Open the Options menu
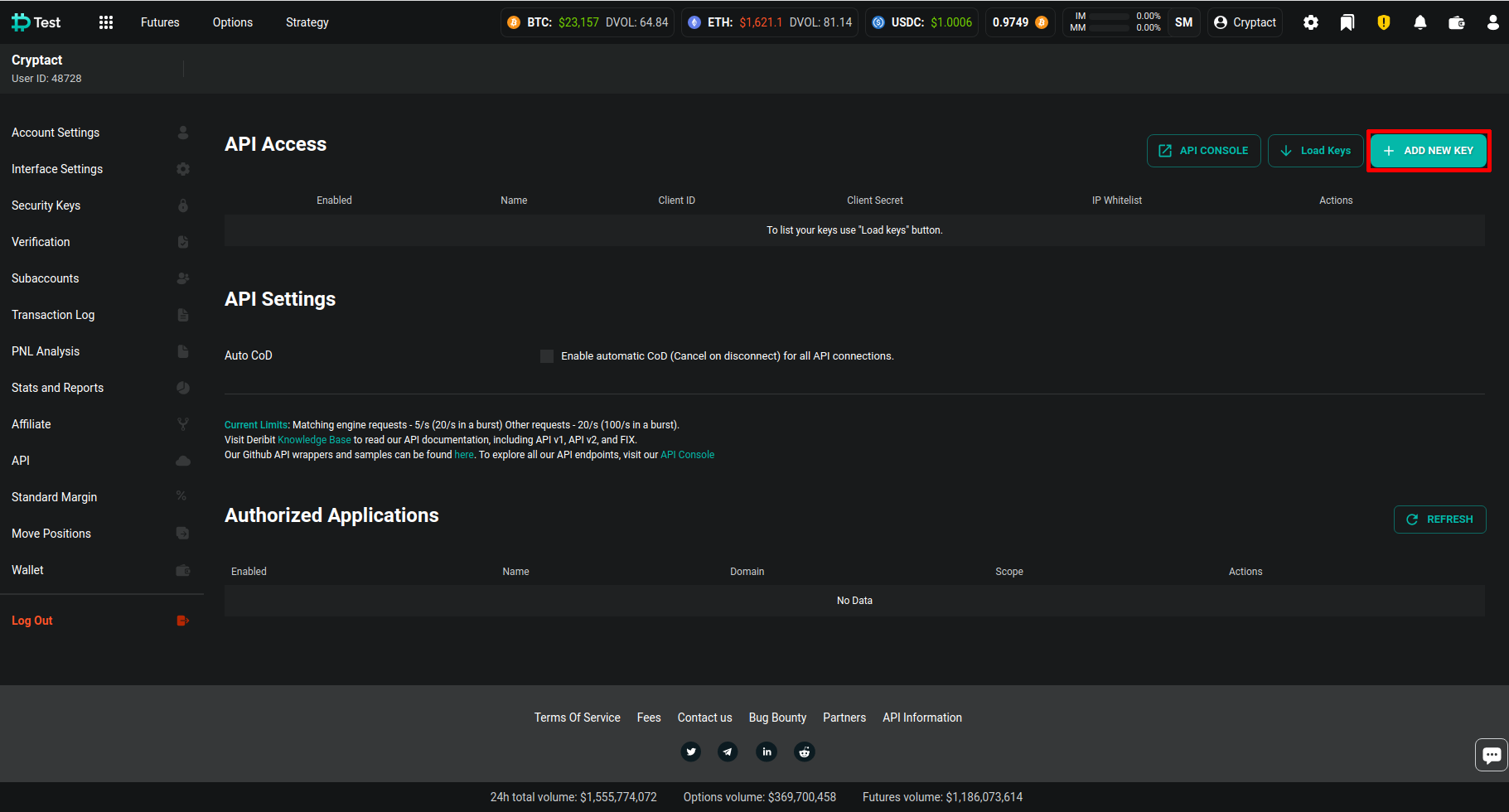Image resolution: width=1509 pixels, height=812 pixels. coord(233,22)
